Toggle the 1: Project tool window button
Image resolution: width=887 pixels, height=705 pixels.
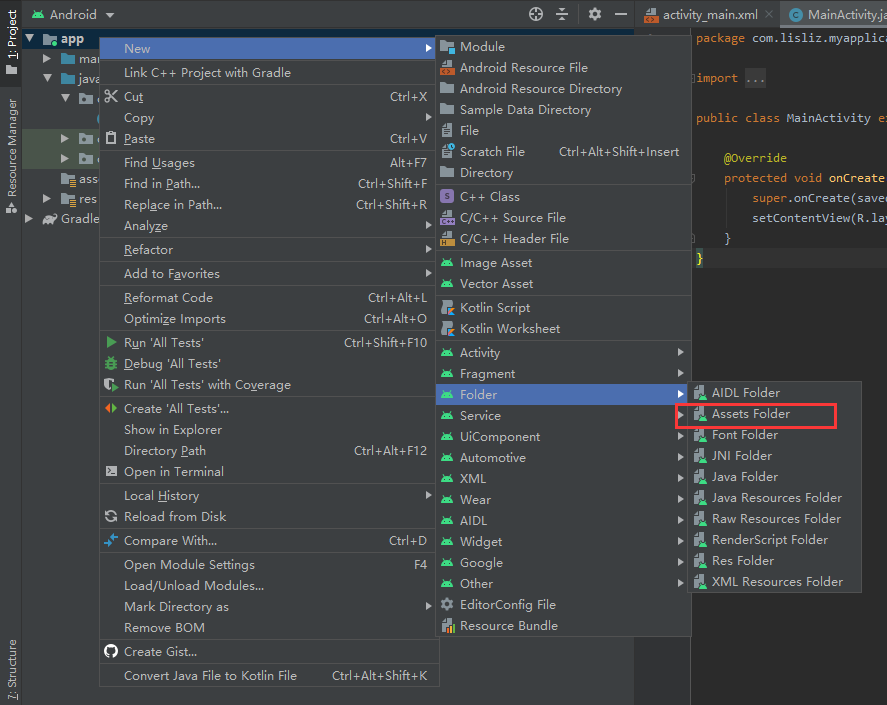tap(11, 42)
